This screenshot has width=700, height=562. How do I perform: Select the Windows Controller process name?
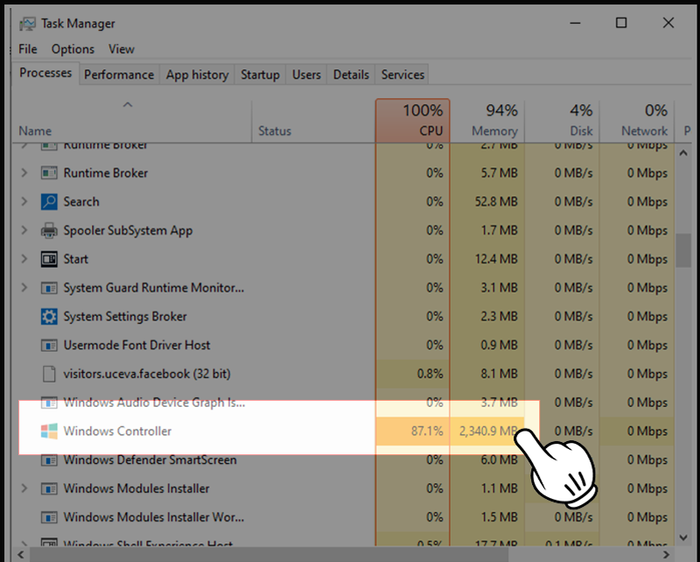pyautogui.click(x=117, y=431)
